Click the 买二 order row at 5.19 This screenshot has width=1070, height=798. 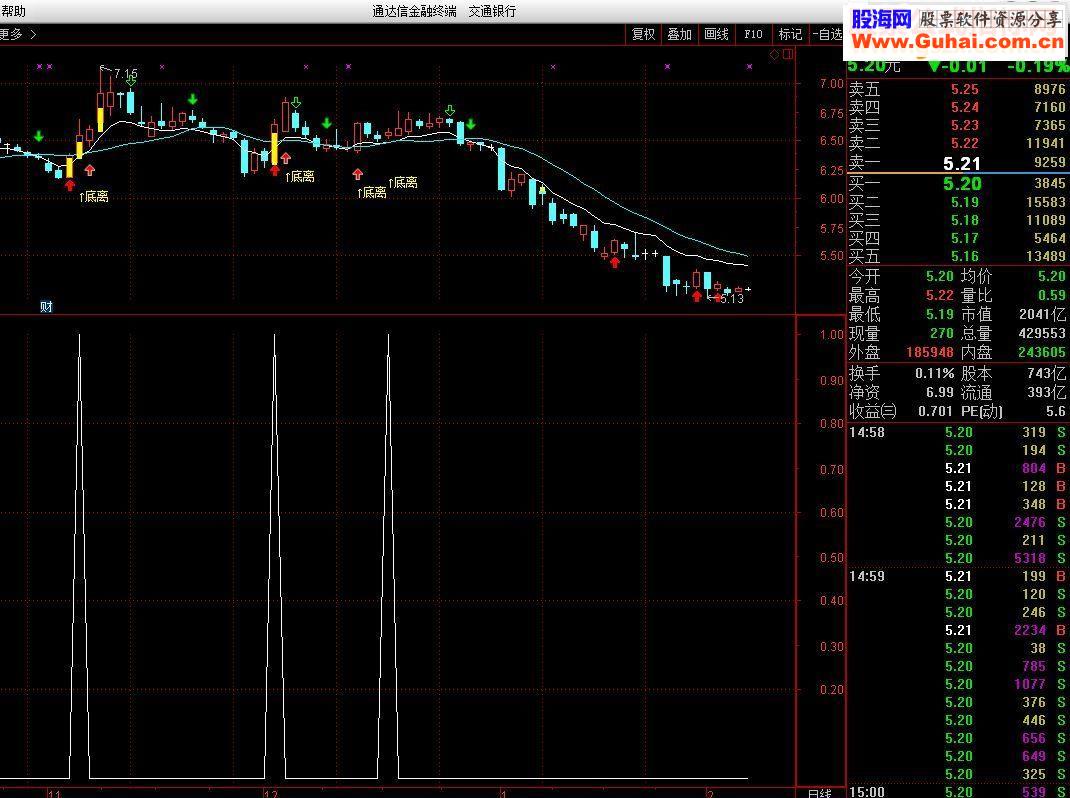(x=957, y=202)
